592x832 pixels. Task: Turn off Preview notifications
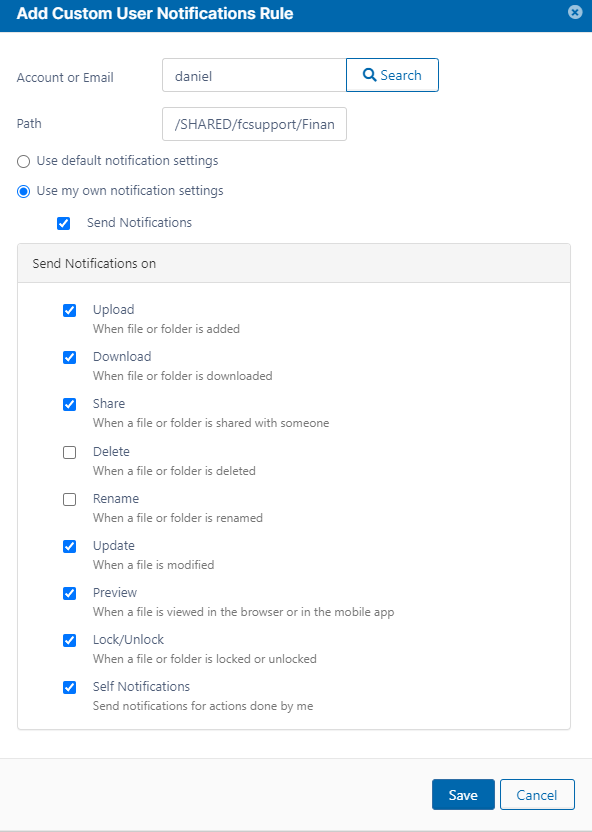[x=69, y=593]
